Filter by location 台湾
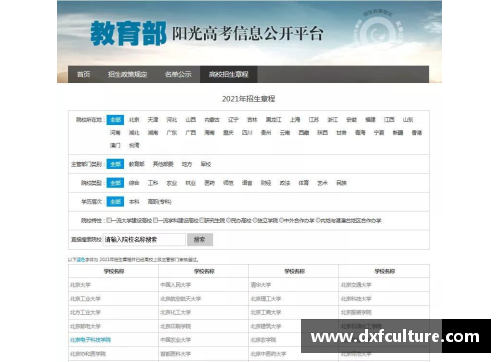 [x=134, y=145]
